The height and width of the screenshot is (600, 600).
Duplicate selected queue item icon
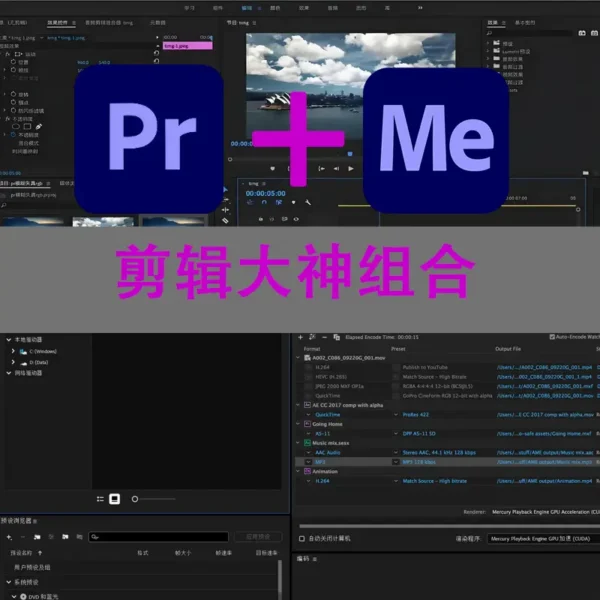(336, 337)
